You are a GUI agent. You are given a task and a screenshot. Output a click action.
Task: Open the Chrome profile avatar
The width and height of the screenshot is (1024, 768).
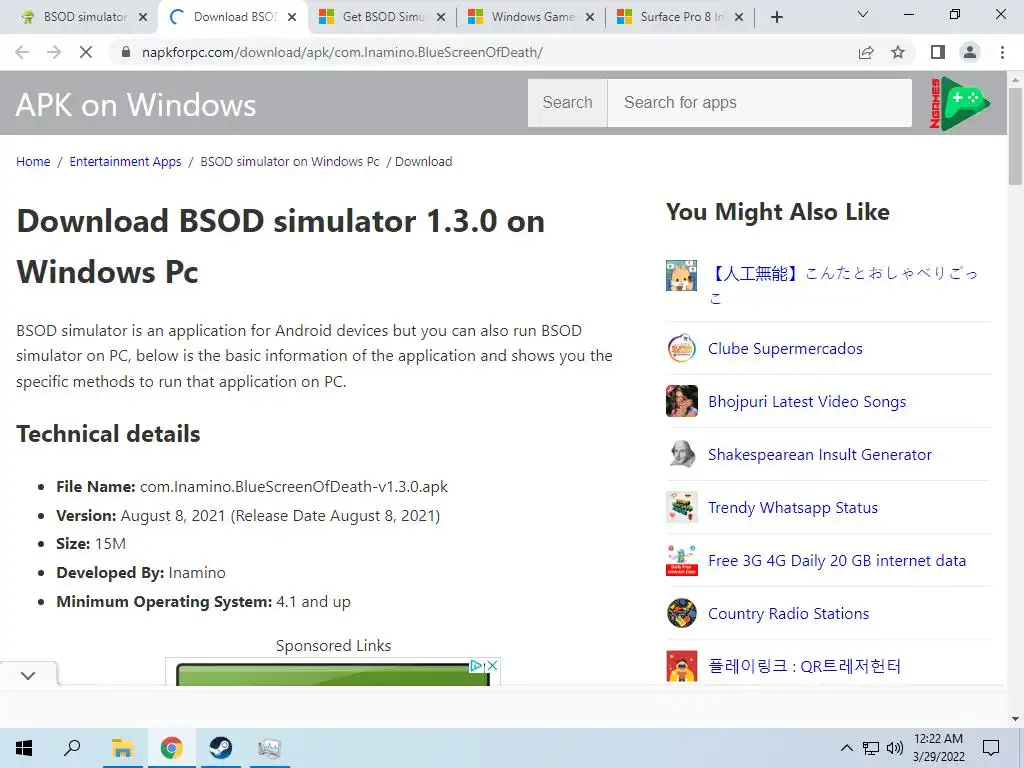(970, 52)
